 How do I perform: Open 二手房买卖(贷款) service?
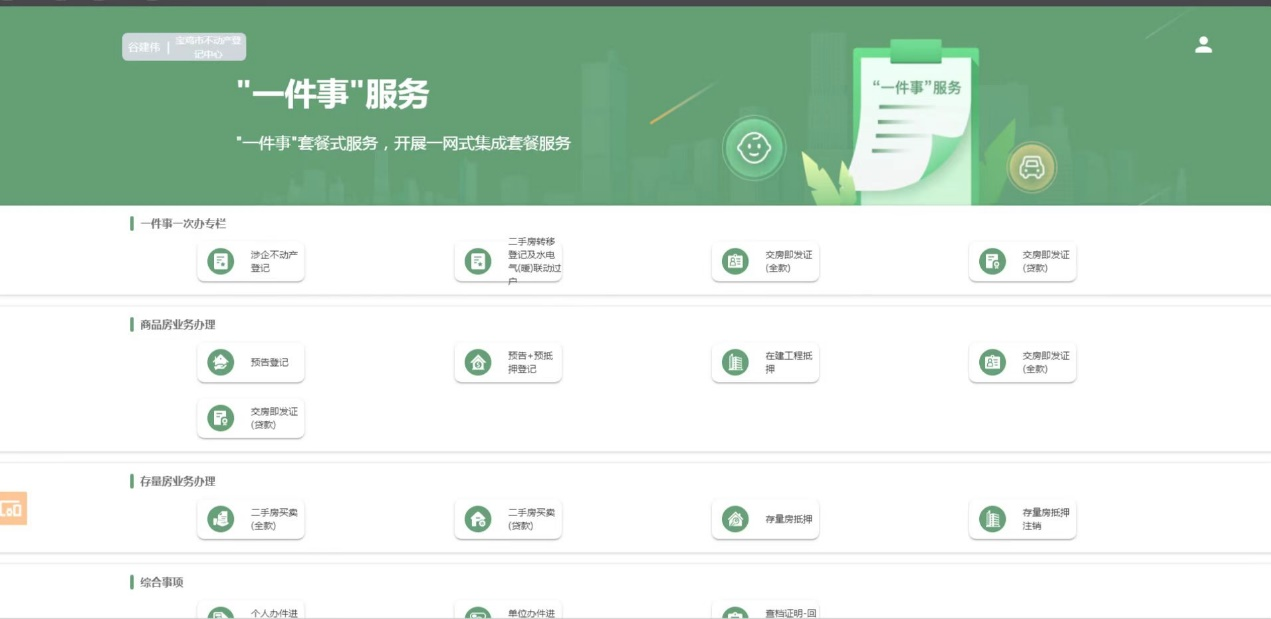click(x=508, y=519)
